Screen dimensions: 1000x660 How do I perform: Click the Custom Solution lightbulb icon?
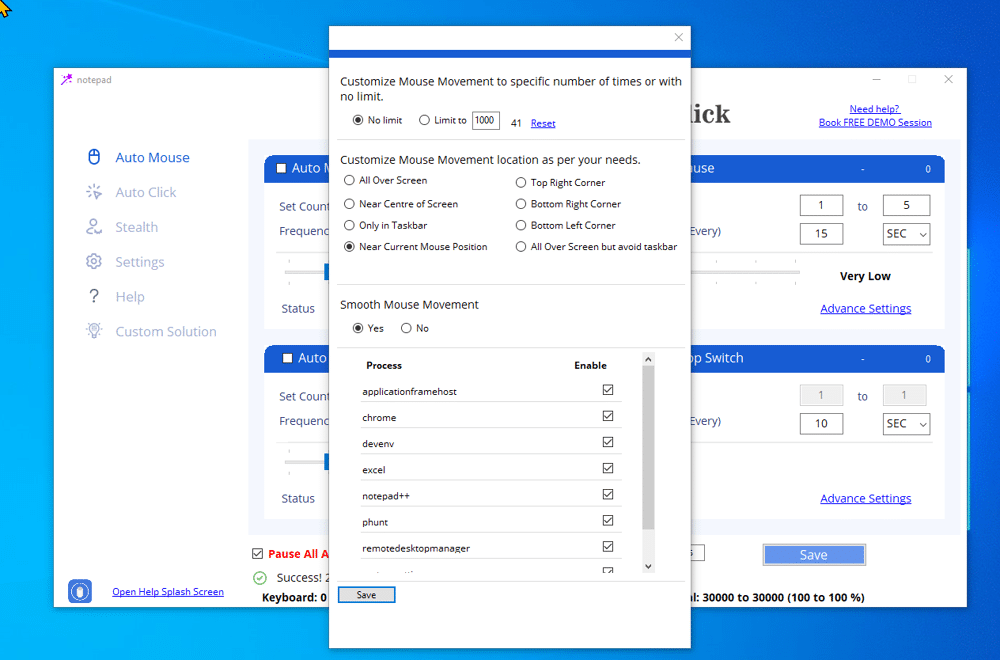pos(95,331)
